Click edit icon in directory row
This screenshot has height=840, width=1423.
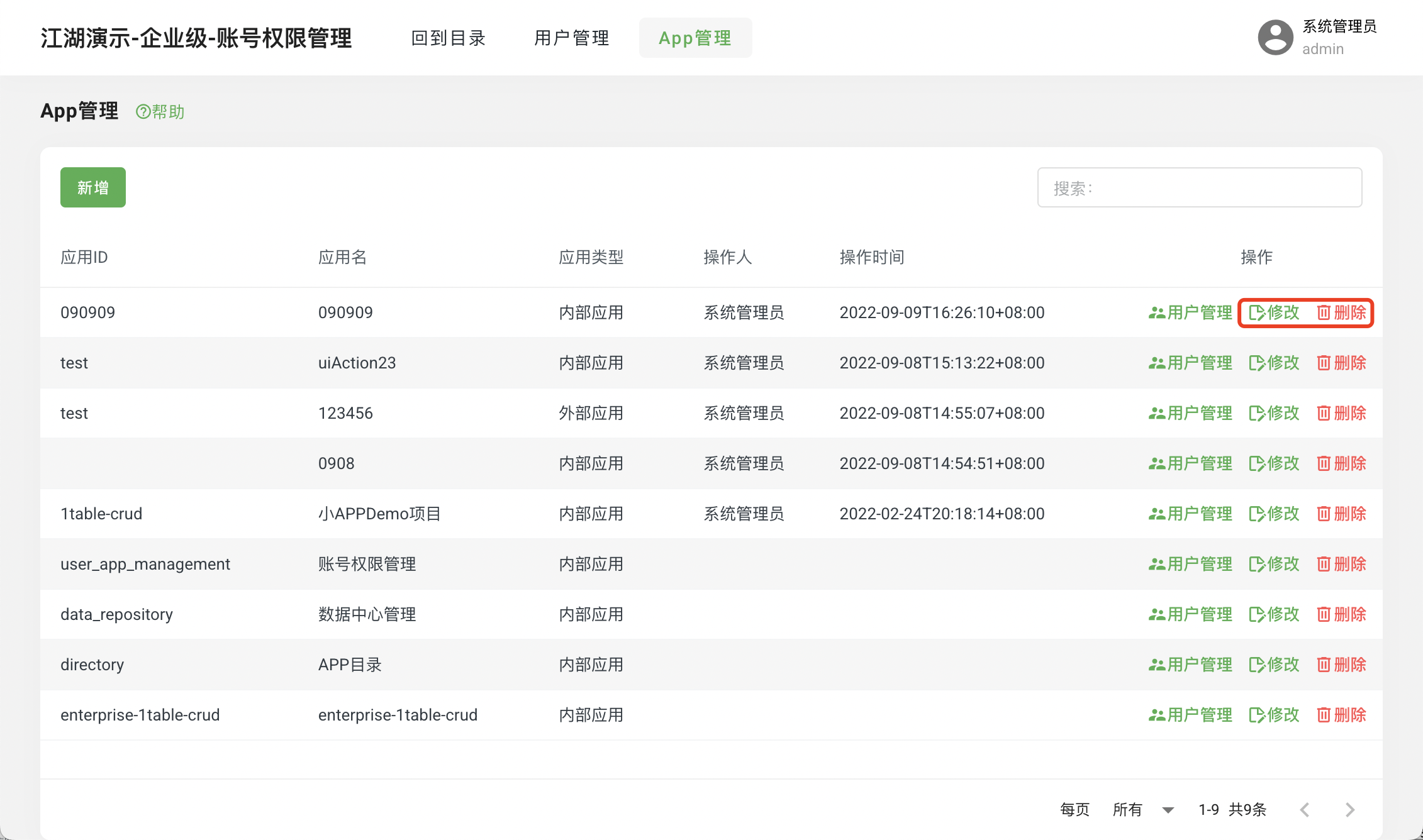point(1256,665)
